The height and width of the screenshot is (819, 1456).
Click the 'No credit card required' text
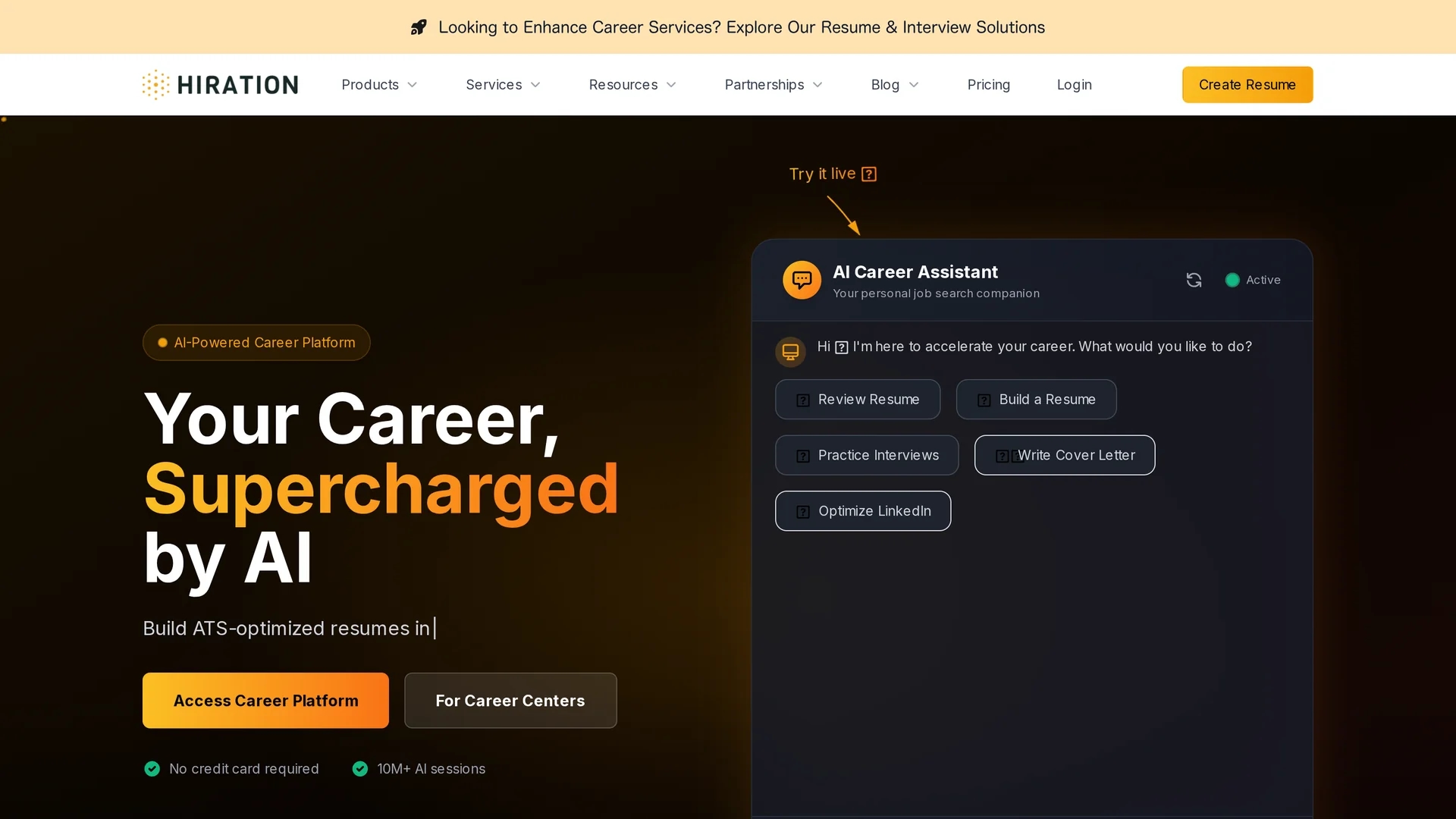point(244,769)
